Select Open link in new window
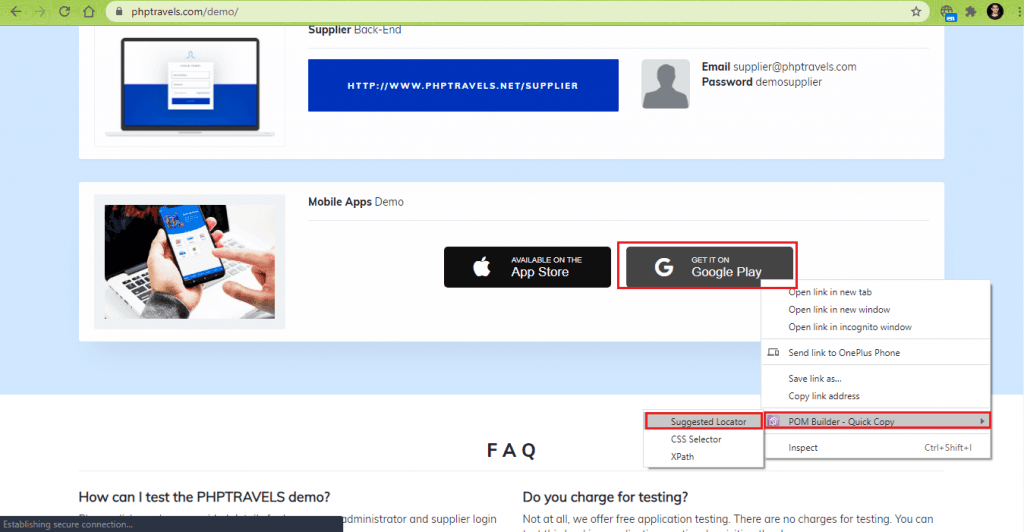1024x532 pixels. [876, 309]
